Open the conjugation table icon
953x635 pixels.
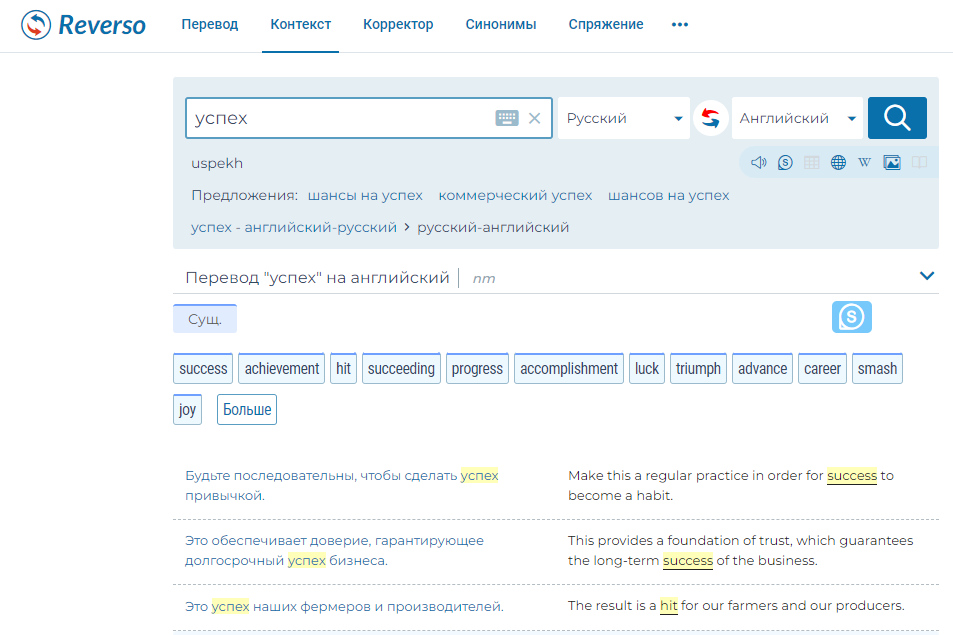pyautogui.click(x=811, y=162)
